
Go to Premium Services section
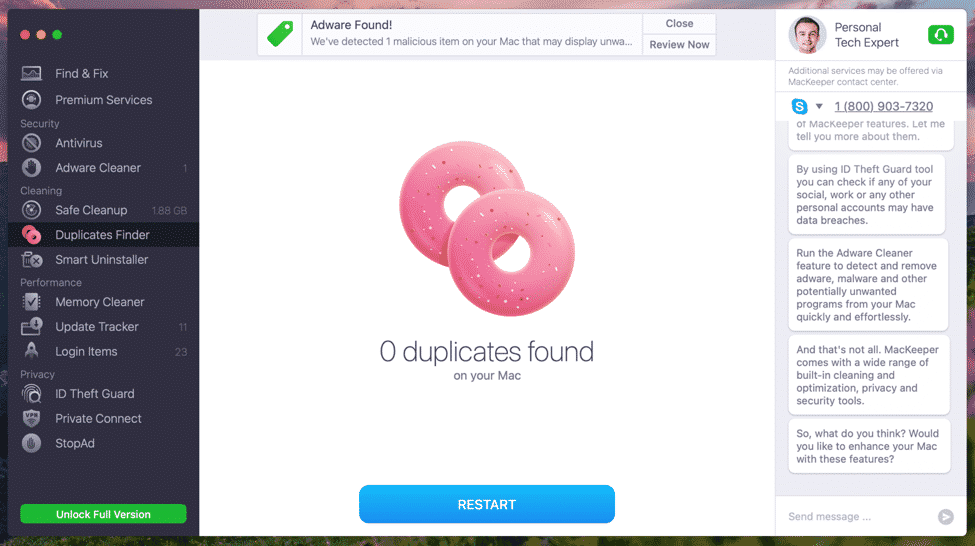click(x=103, y=99)
